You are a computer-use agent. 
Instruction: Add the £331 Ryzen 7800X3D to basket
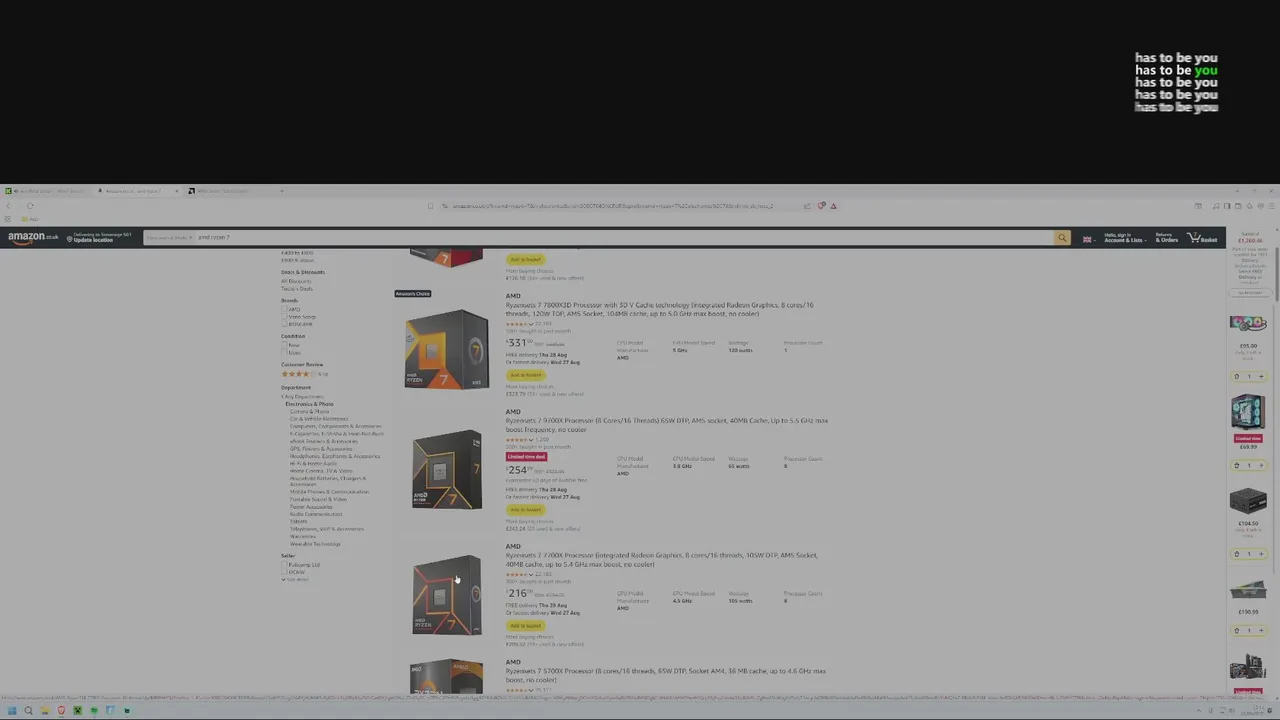(525, 375)
